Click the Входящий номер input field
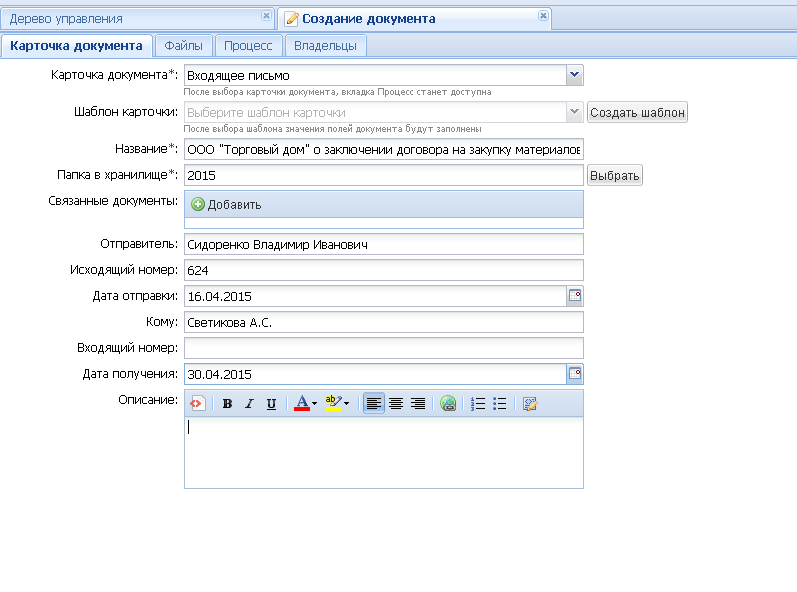Screen dimensions: 797x592 (383, 348)
